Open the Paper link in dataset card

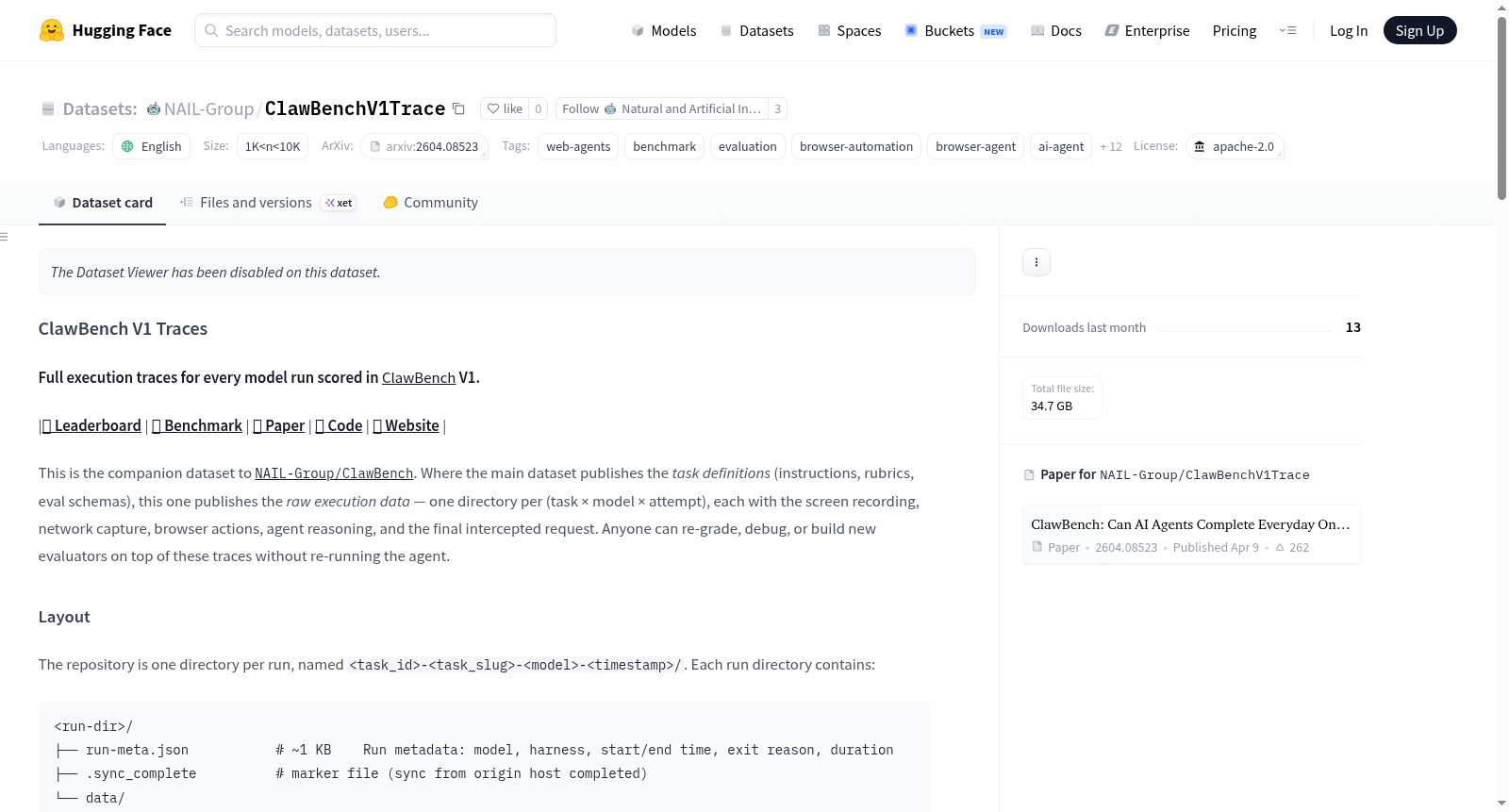[279, 425]
